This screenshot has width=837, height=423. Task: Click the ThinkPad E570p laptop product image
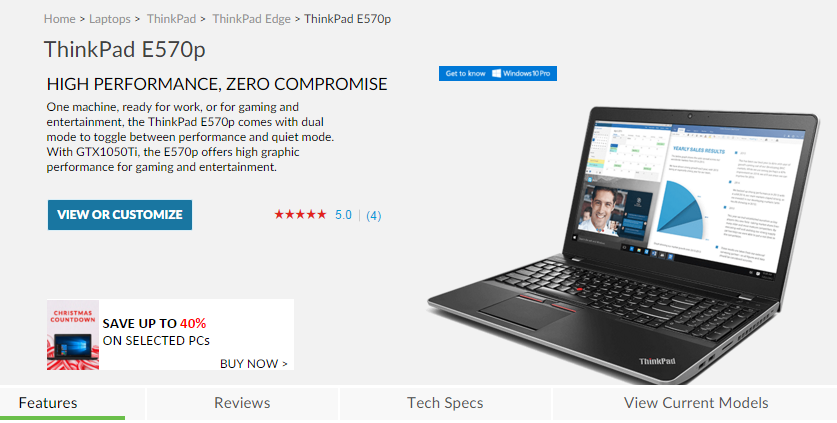tap(623, 245)
